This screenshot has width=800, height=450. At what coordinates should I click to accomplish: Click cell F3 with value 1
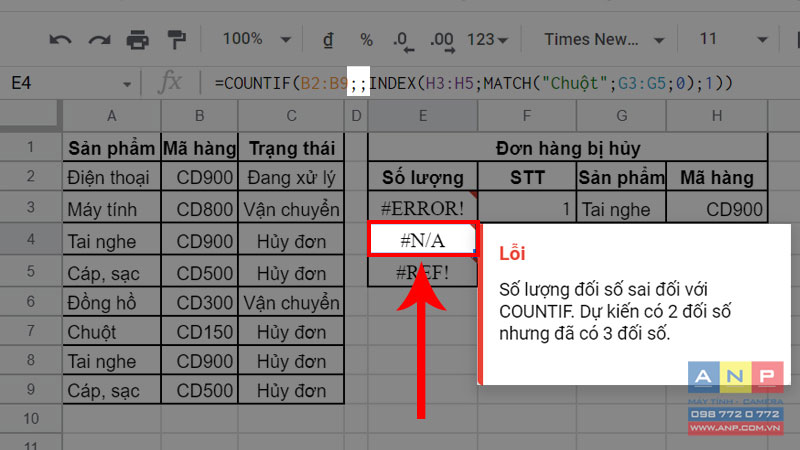tap(527, 208)
